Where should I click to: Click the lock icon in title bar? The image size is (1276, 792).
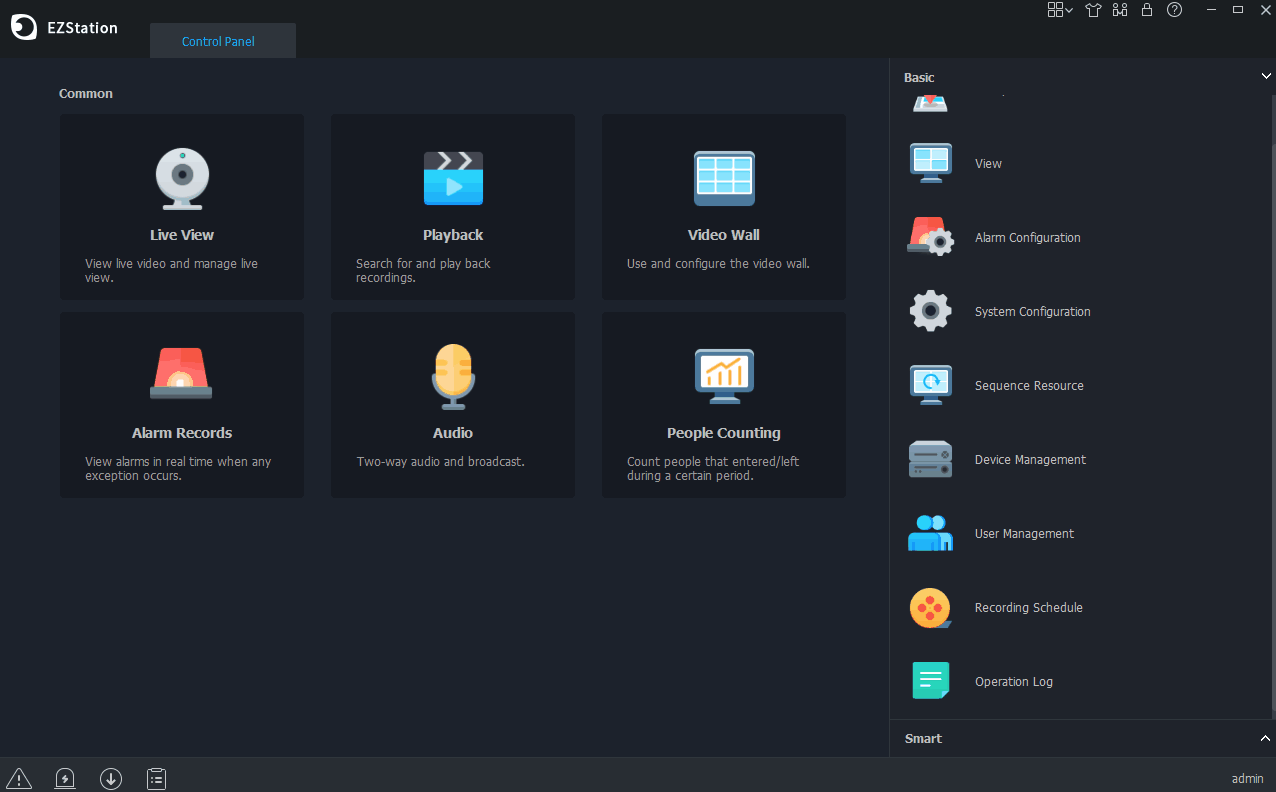point(1147,10)
